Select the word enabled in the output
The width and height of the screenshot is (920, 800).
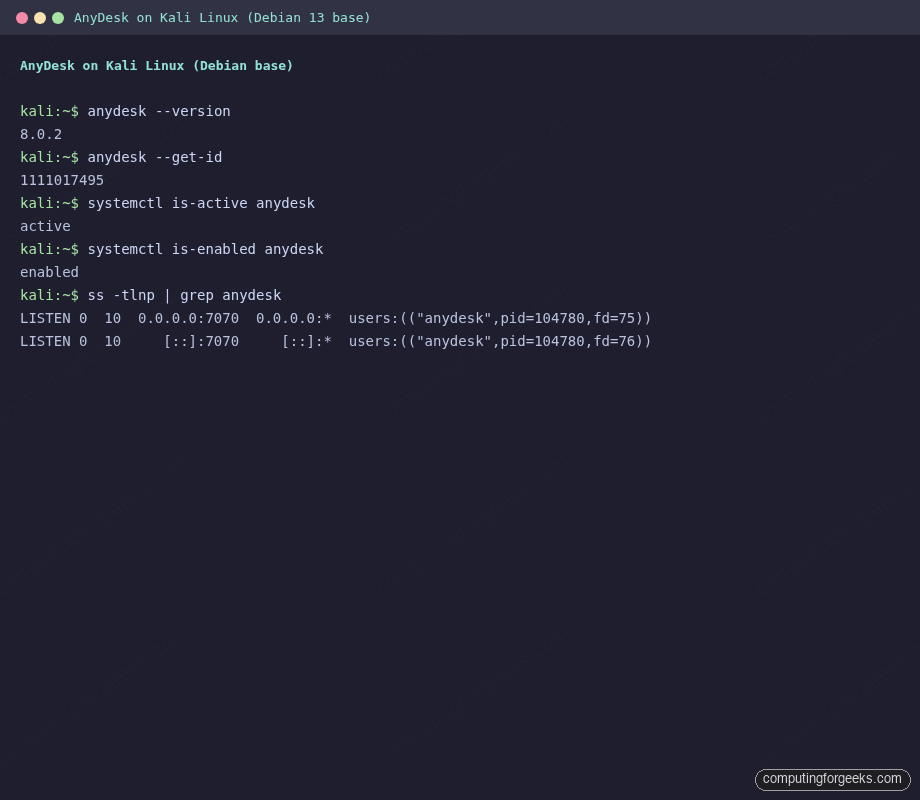(x=49, y=272)
